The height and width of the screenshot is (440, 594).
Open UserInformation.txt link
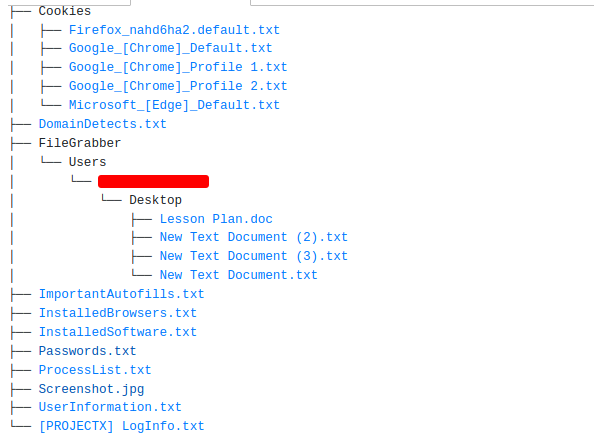pyautogui.click(x=110, y=407)
